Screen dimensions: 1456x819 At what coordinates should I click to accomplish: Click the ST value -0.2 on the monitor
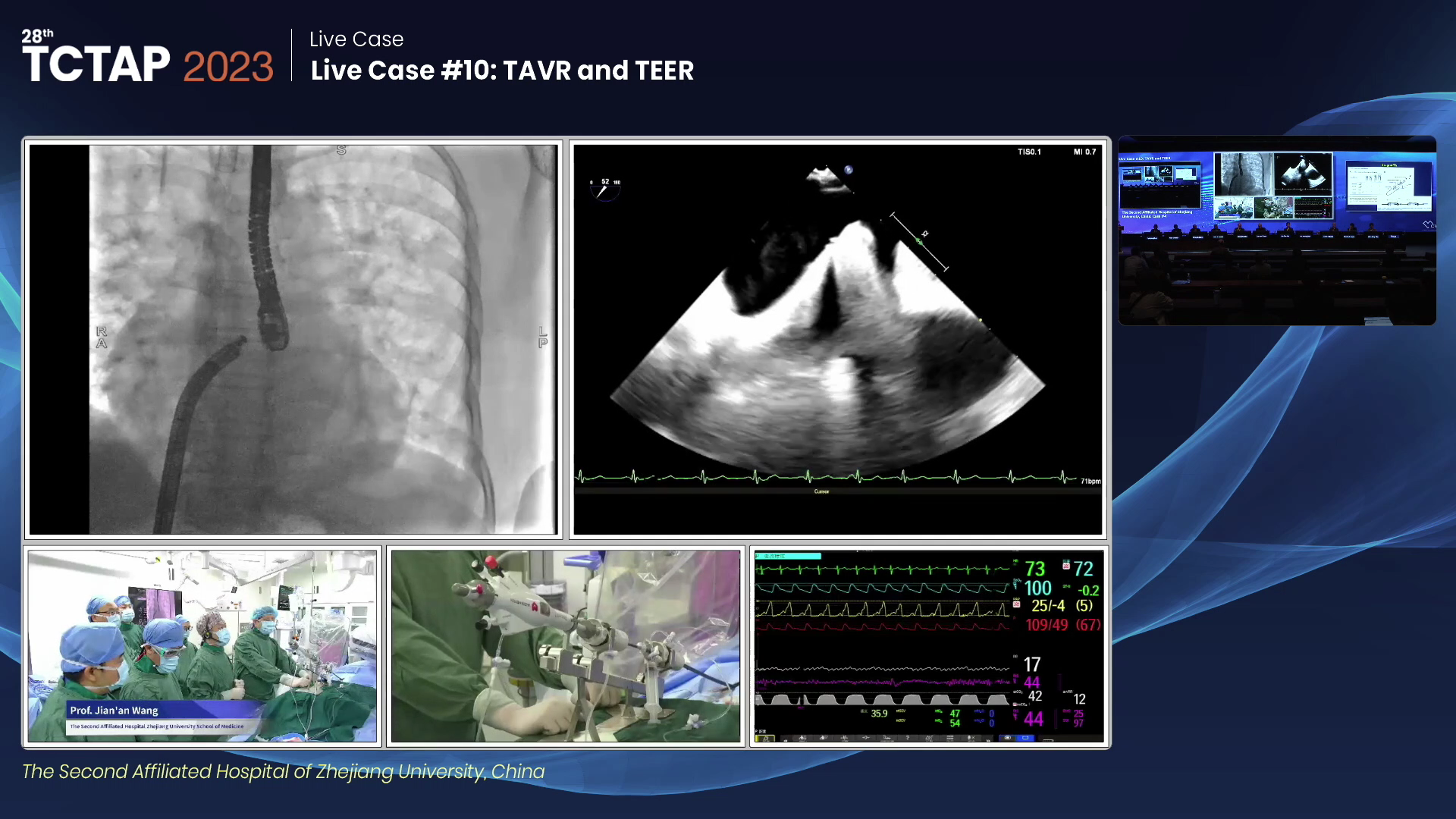pos(1088,590)
